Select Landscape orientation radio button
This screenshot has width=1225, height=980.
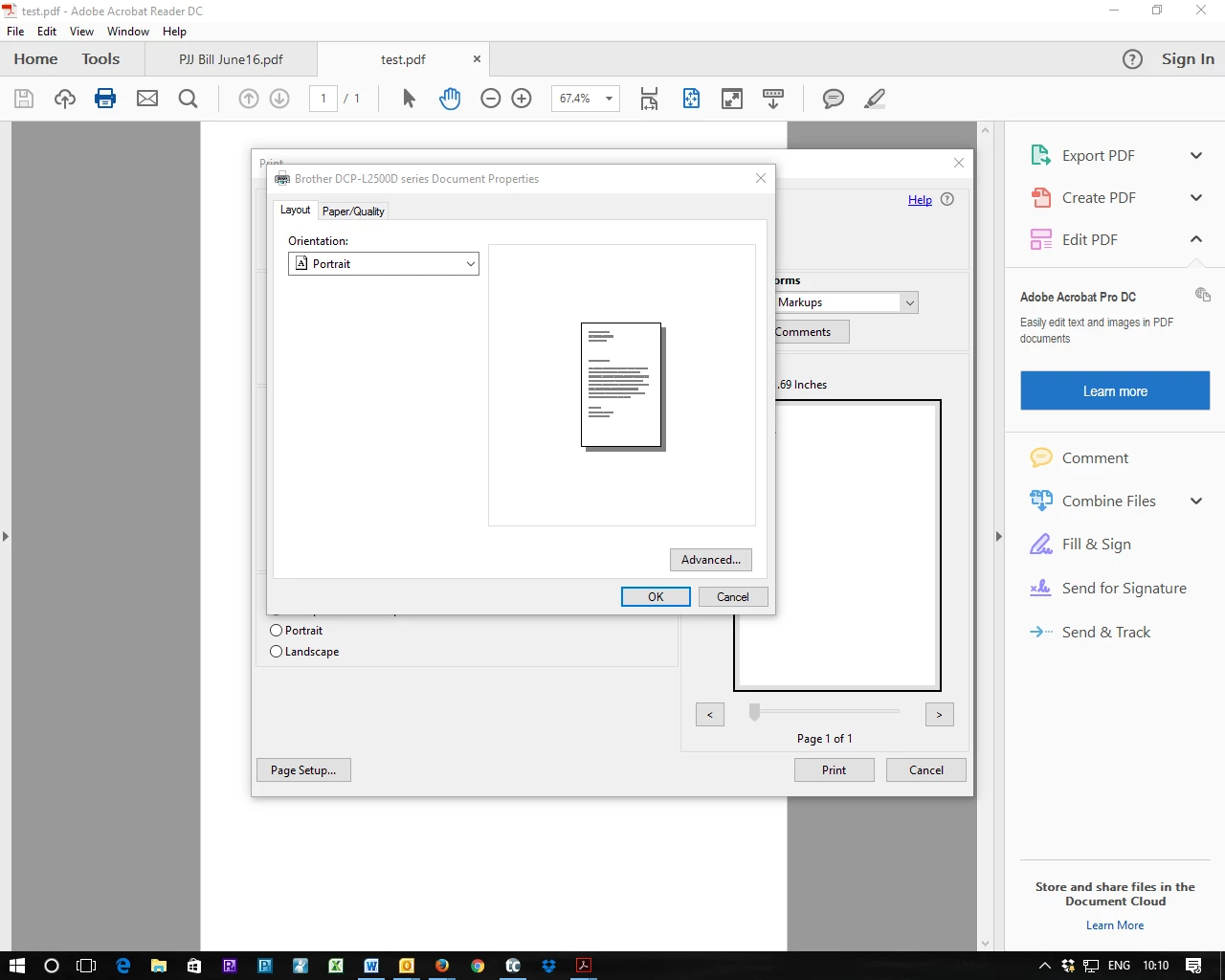tap(277, 652)
